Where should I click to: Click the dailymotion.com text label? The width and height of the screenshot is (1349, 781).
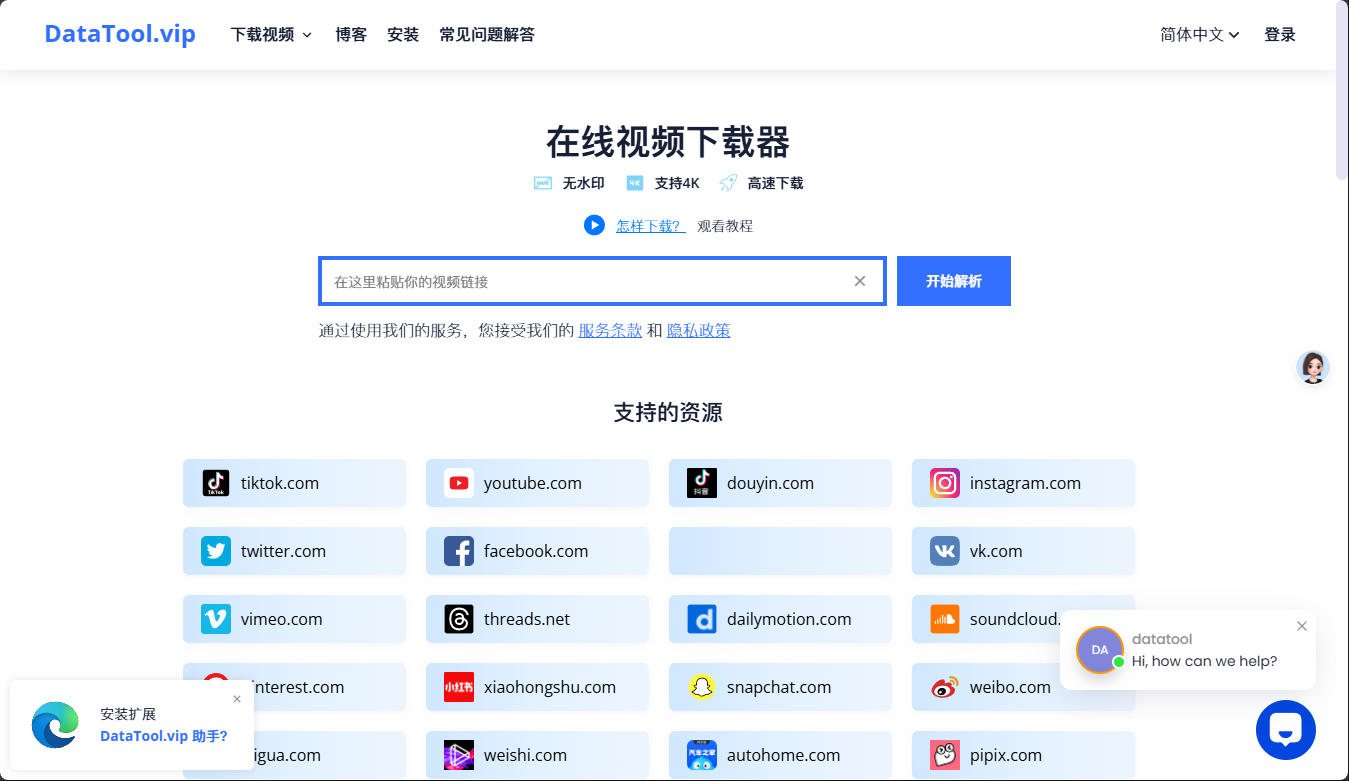[789, 619]
